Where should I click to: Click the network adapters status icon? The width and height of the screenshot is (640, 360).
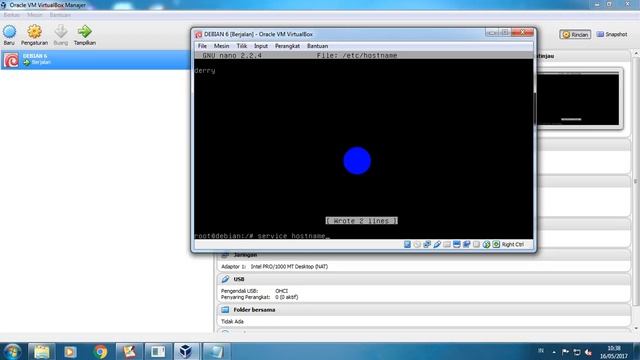point(427,244)
